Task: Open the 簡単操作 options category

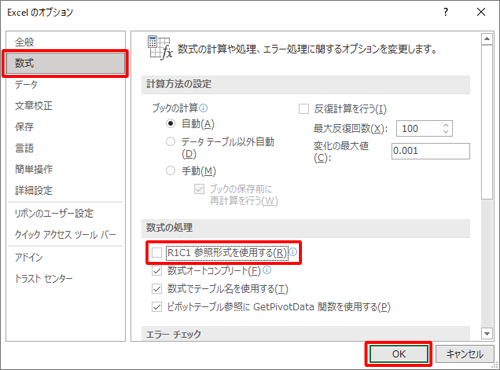Action: (65, 169)
